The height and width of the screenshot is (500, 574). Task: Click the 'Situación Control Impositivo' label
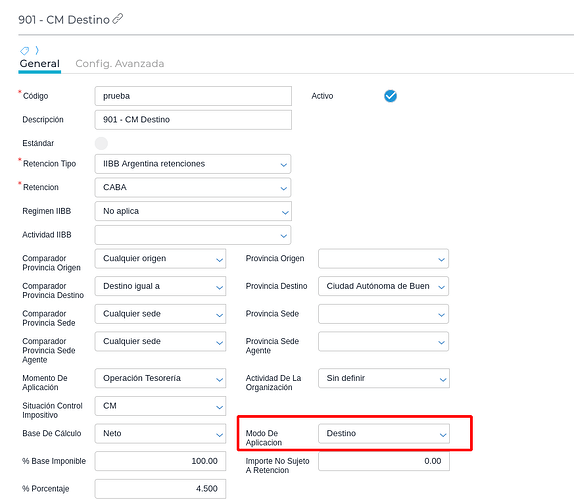52,411
